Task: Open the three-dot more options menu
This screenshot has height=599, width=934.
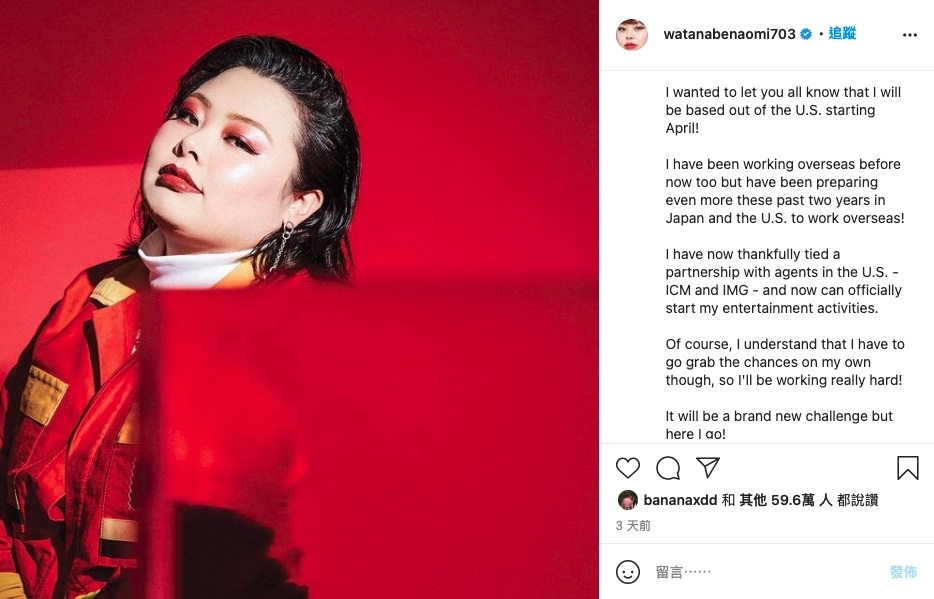Action: 910,35
